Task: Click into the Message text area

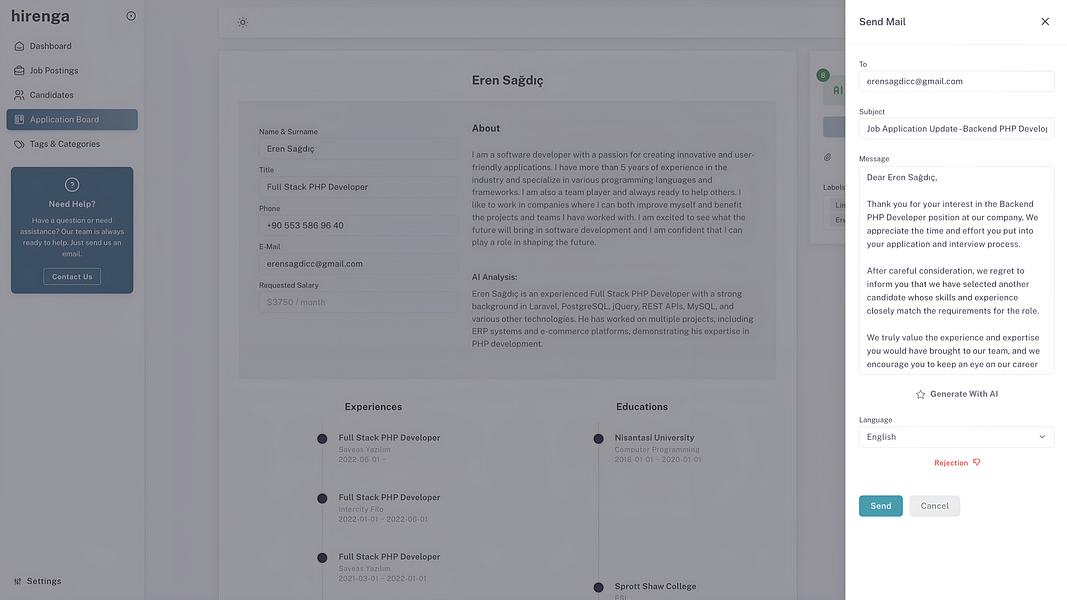Action: (956, 271)
